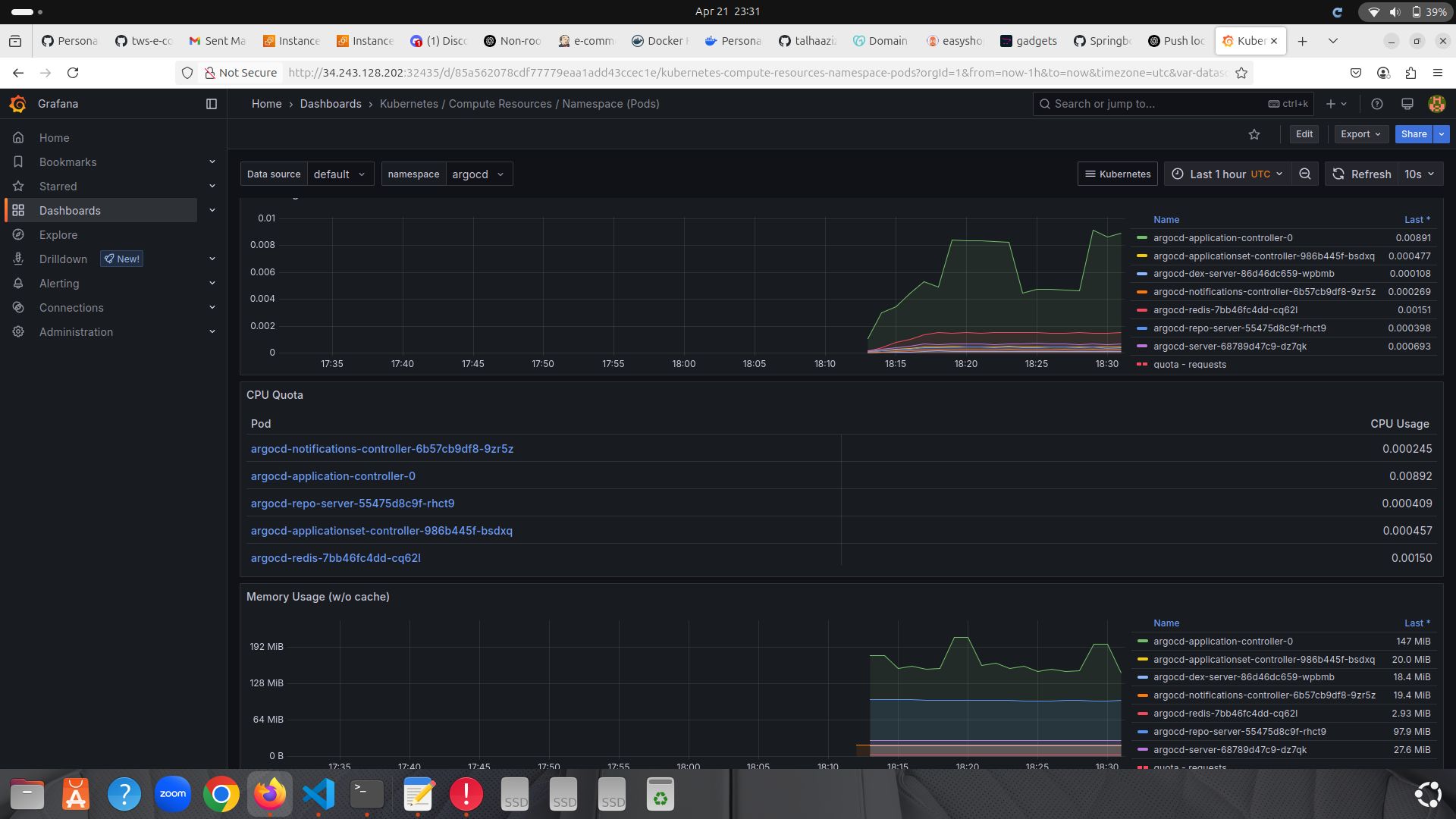Expand the Starred section chevron
The height and width of the screenshot is (819, 1456).
pos(212,187)
